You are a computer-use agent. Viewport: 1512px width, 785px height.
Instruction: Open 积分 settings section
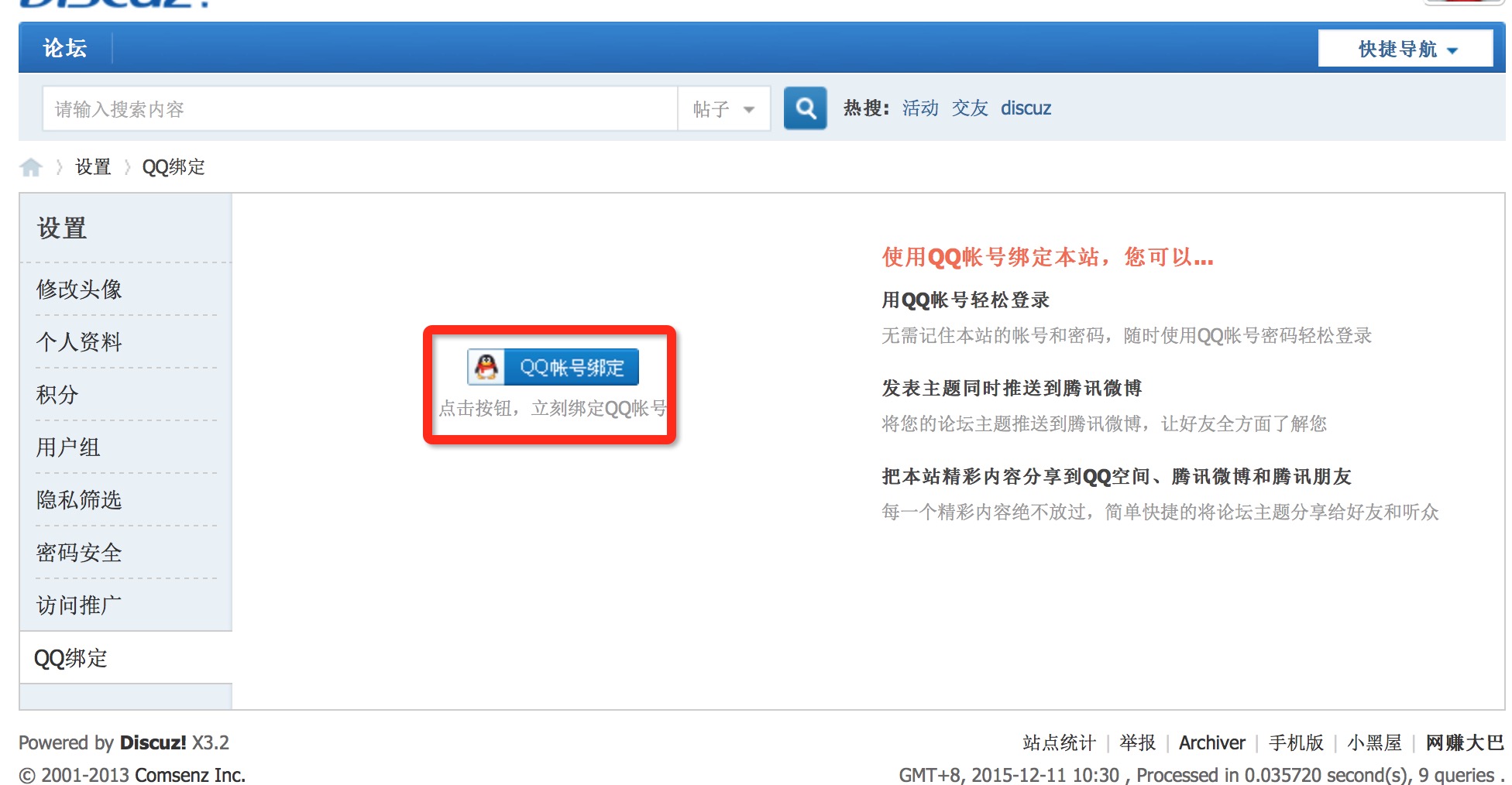click(57, 395)
